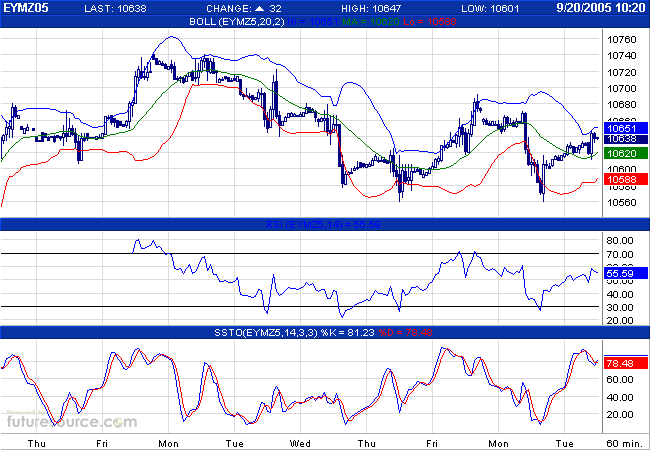Select the blue 10651 upper band price tag
The width and height of the screenshot is (650, 450).
(626, 128)
